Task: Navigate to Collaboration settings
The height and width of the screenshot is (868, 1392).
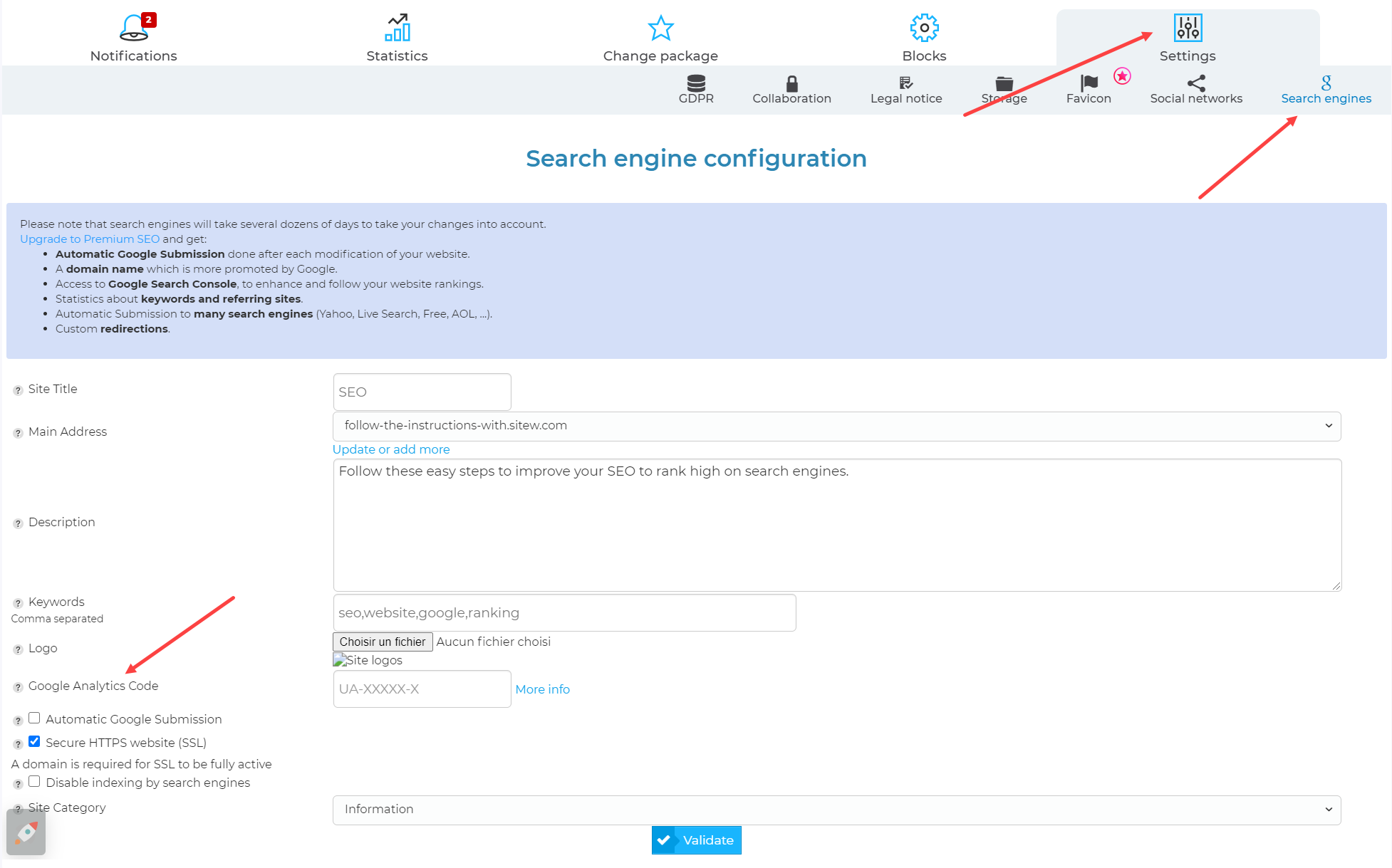Action: tap(791, 88)
